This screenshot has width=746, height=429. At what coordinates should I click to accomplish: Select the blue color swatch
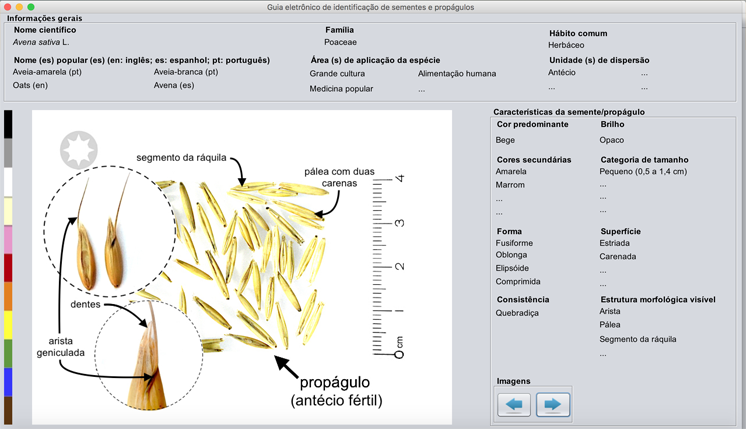pyautogui.click(x=8, y=382)
